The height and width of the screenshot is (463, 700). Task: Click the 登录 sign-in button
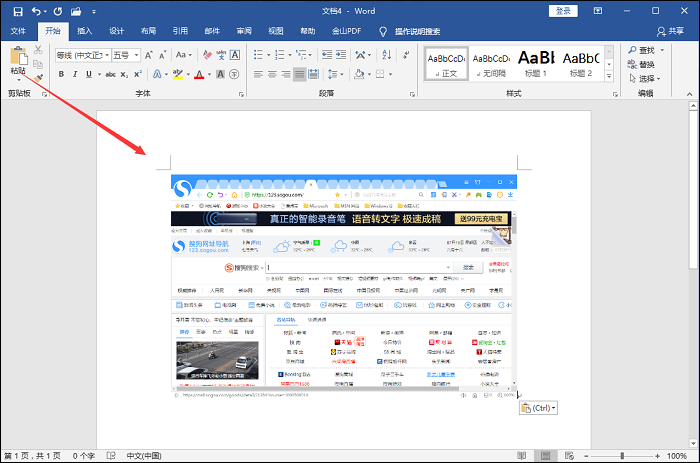563,11
